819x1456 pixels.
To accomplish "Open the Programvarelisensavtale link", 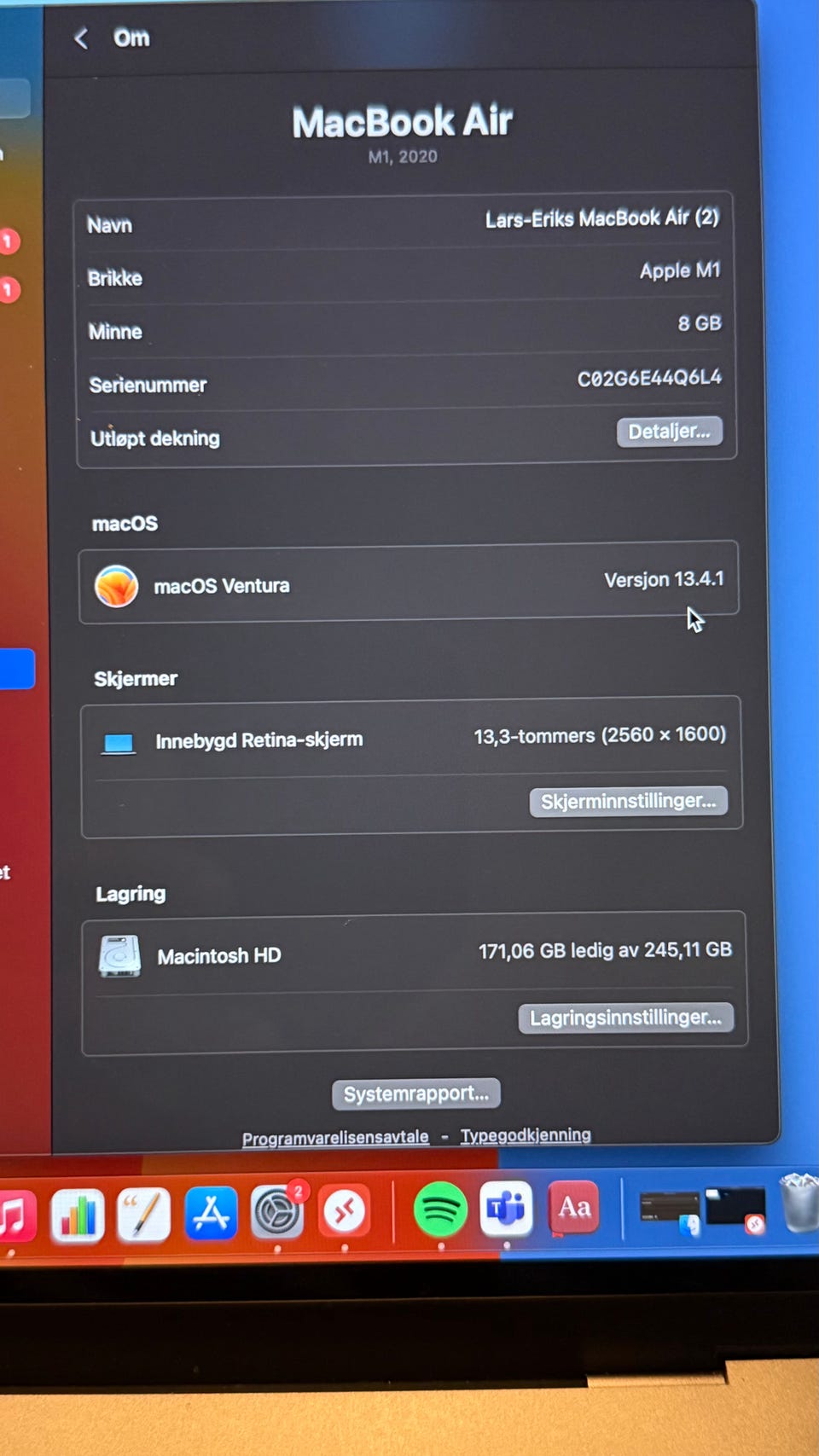I will (335, 1138).
